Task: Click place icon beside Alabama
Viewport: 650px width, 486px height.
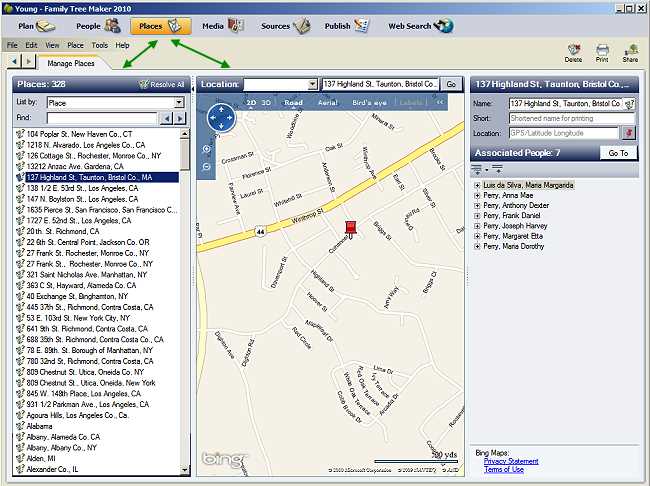Action: point(20,426)
